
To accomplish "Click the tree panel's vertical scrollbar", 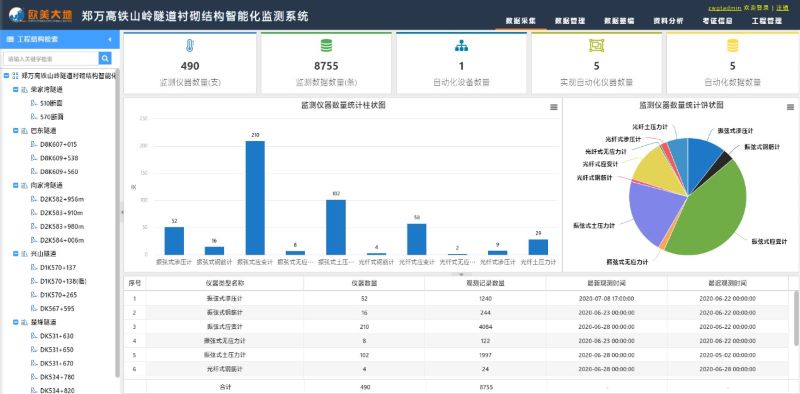I will point(117,223).
